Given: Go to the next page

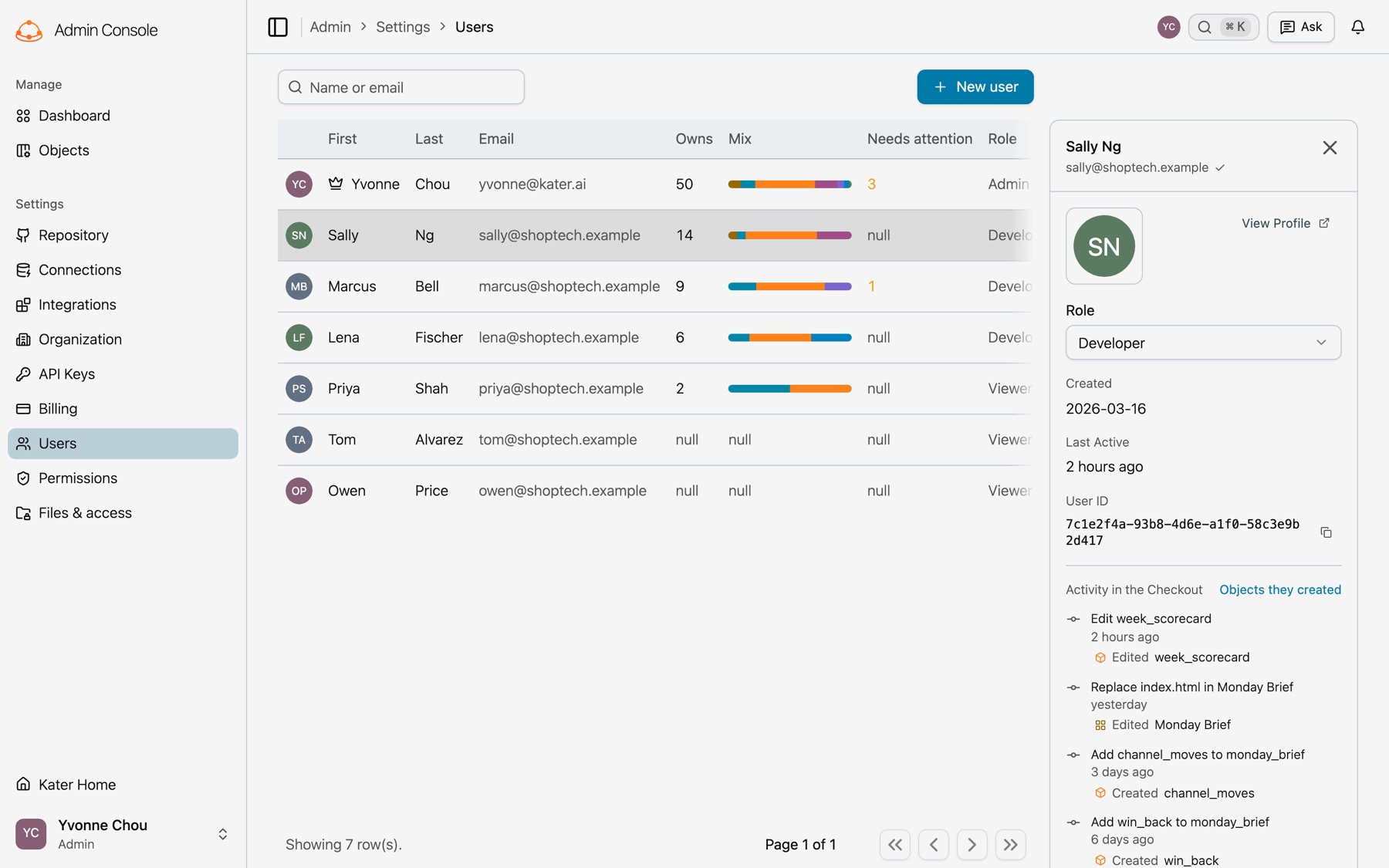Looking at the screenshot, I should point(972,845).
